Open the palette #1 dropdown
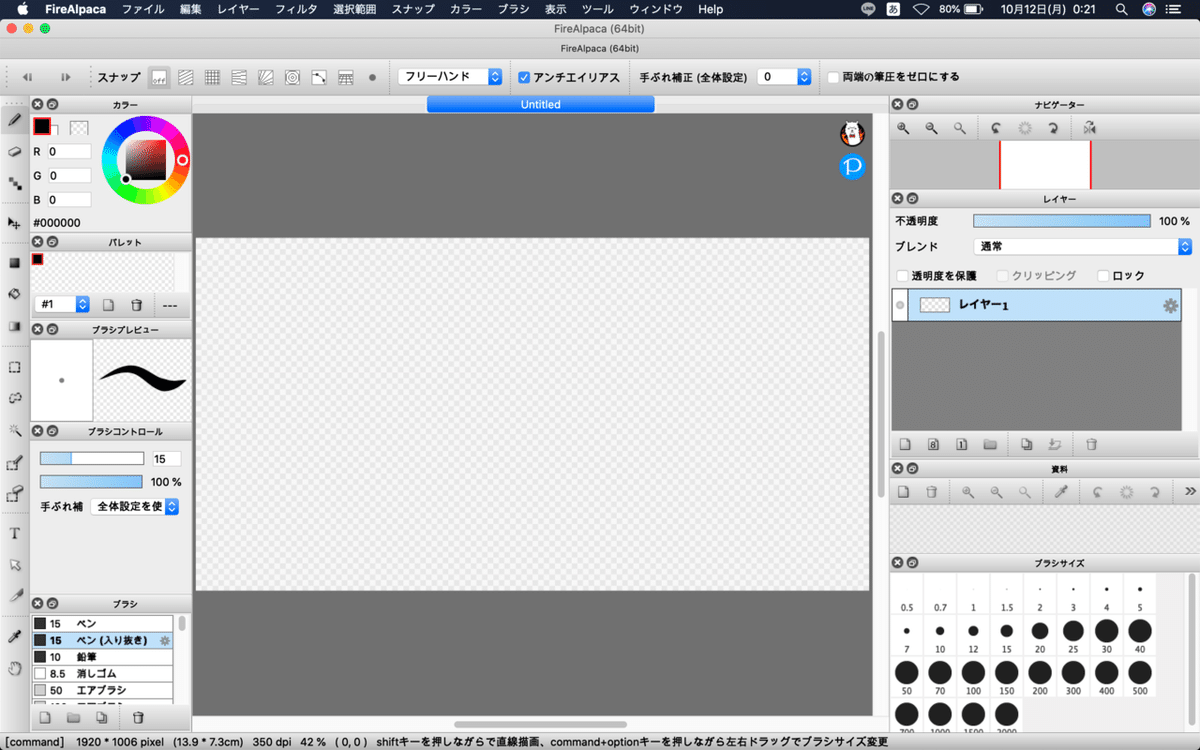Screen dimensions: 1200x750 click(x=62, y=304)
